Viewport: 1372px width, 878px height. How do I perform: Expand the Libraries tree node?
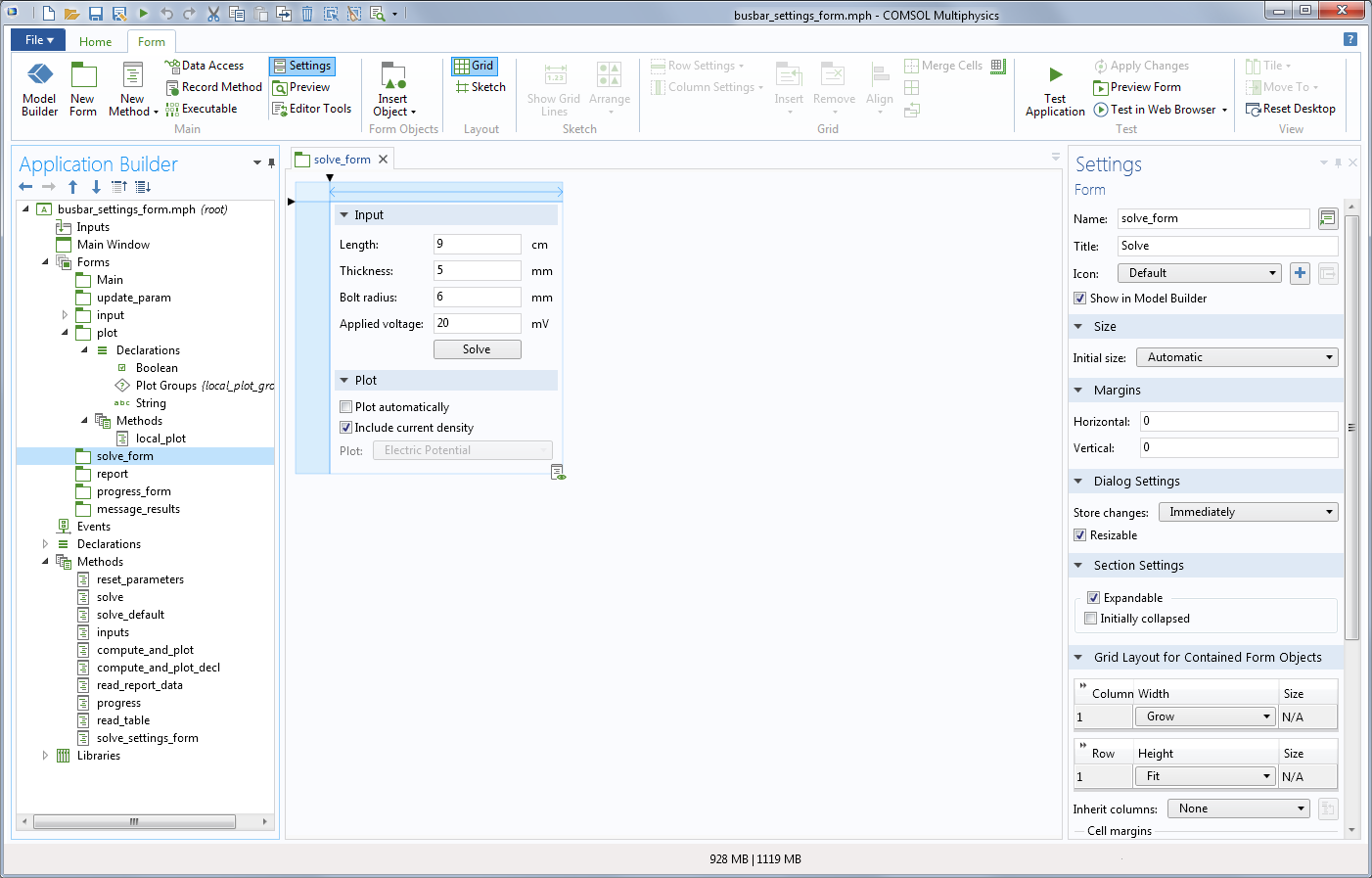45,756
